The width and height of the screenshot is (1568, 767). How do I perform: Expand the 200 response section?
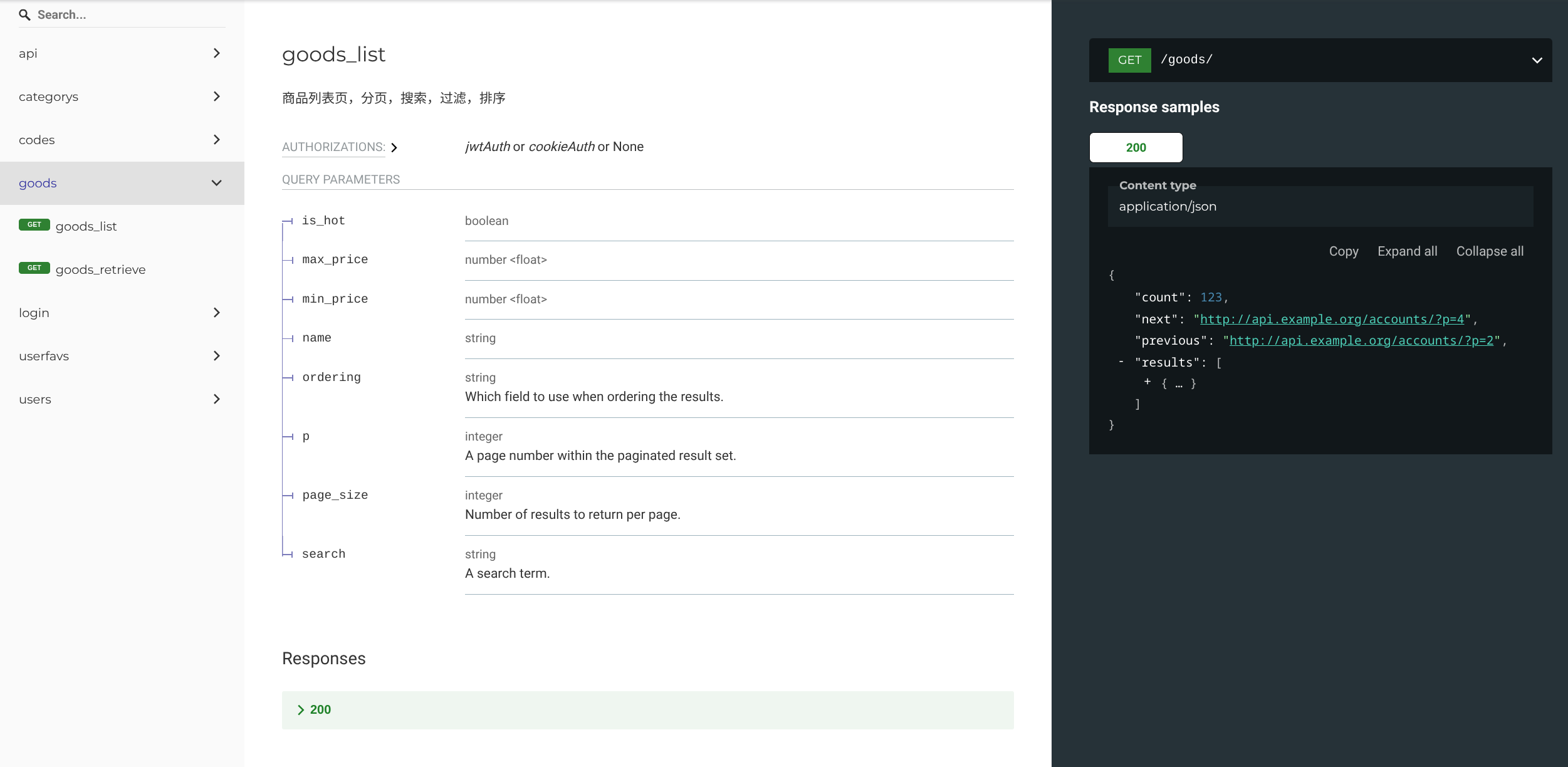320,710
